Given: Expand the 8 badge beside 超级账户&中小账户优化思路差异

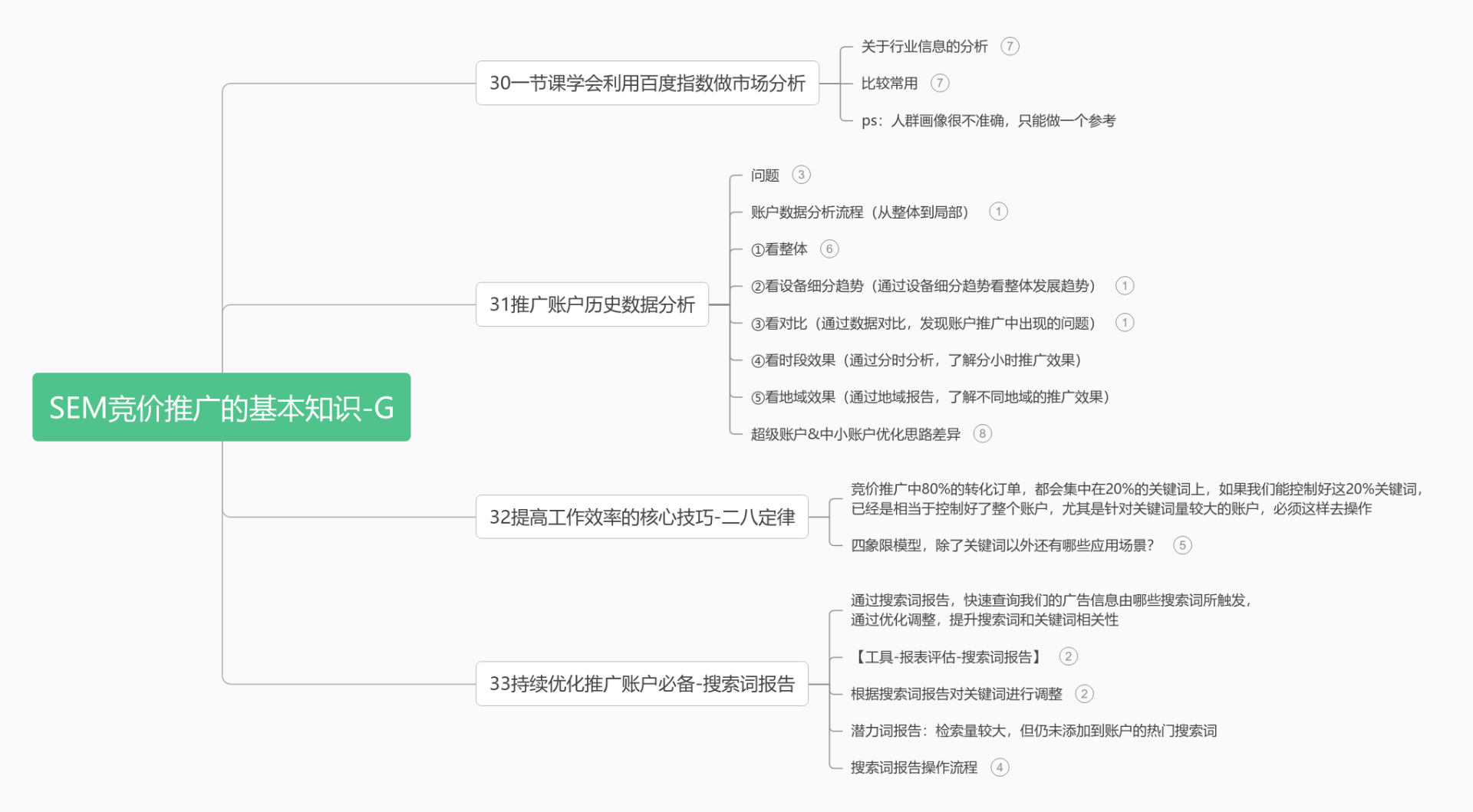Looking at the screenshot, I should coord(982,434).
